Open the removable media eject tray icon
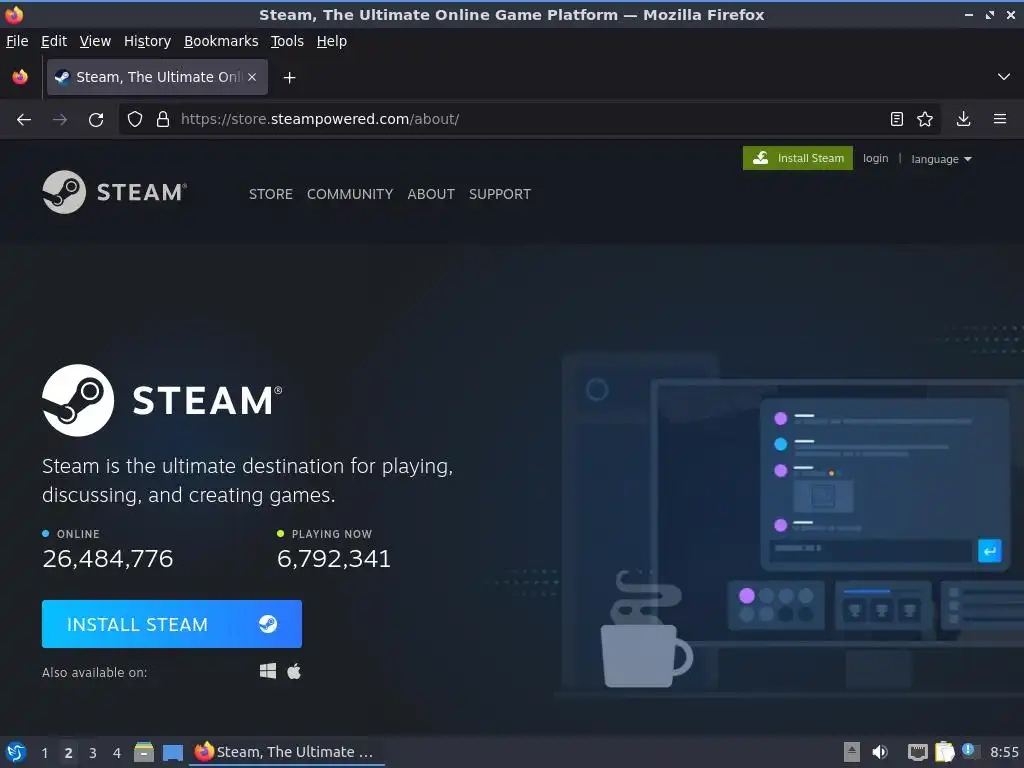Image resolution: width=1024 pixels, height=768 pixels. (852, 752)
